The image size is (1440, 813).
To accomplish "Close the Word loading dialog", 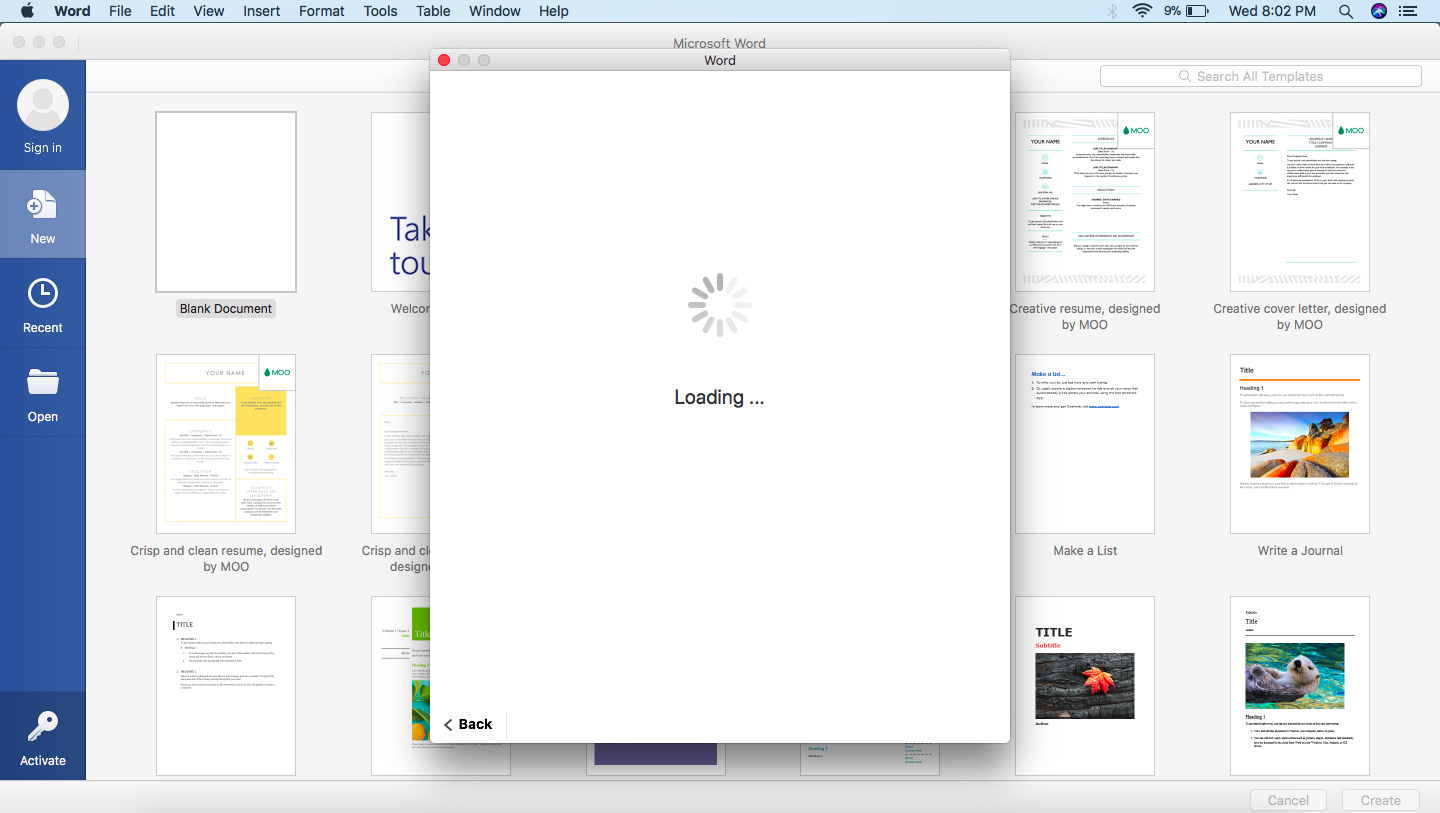I will pos(444,60).
